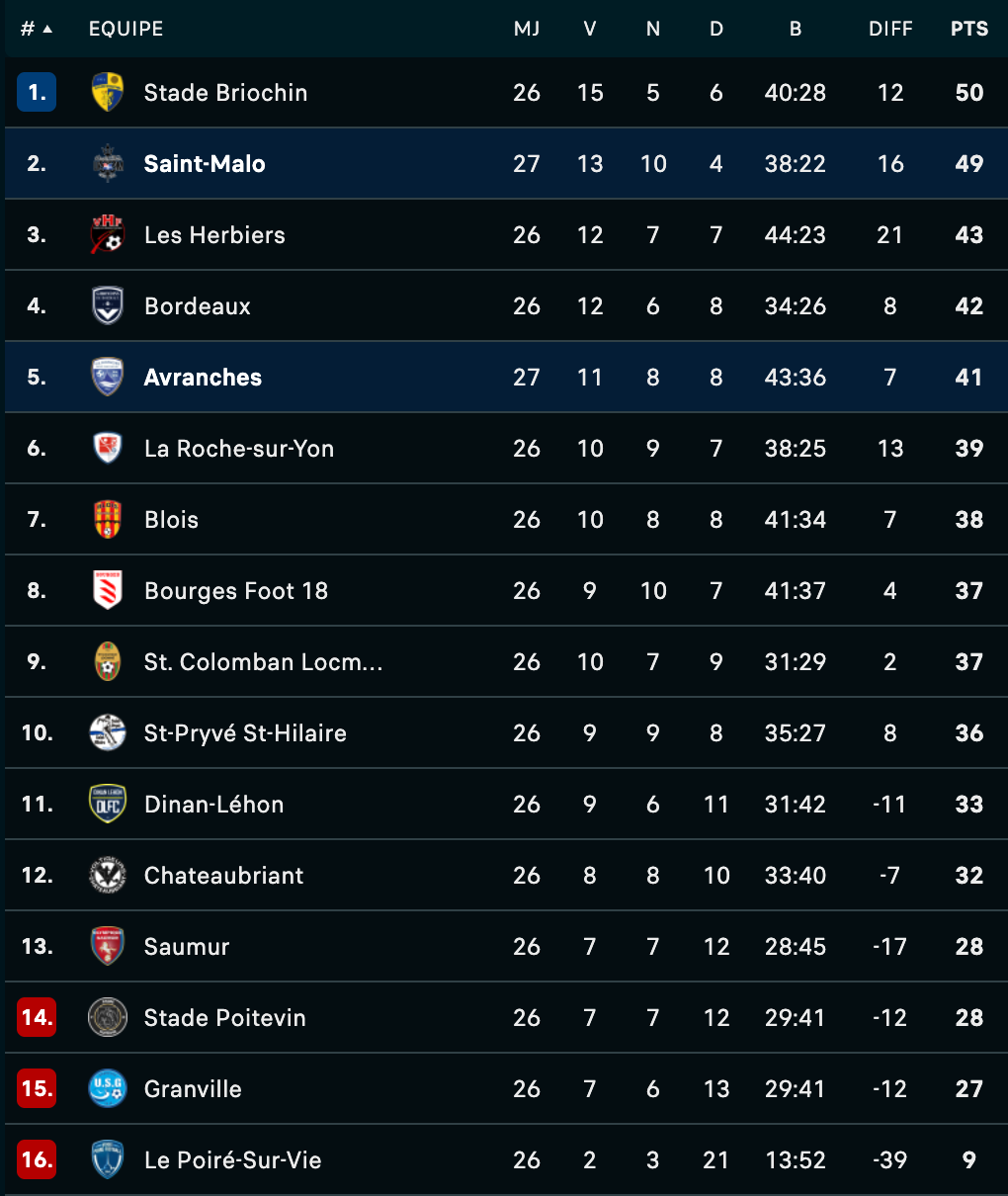Image resolution: width=1008 pixels, height=1196 pixels.
Task: Open the St-Pryvé St-Hilaire team page
Action: click(x=245, y=732)
